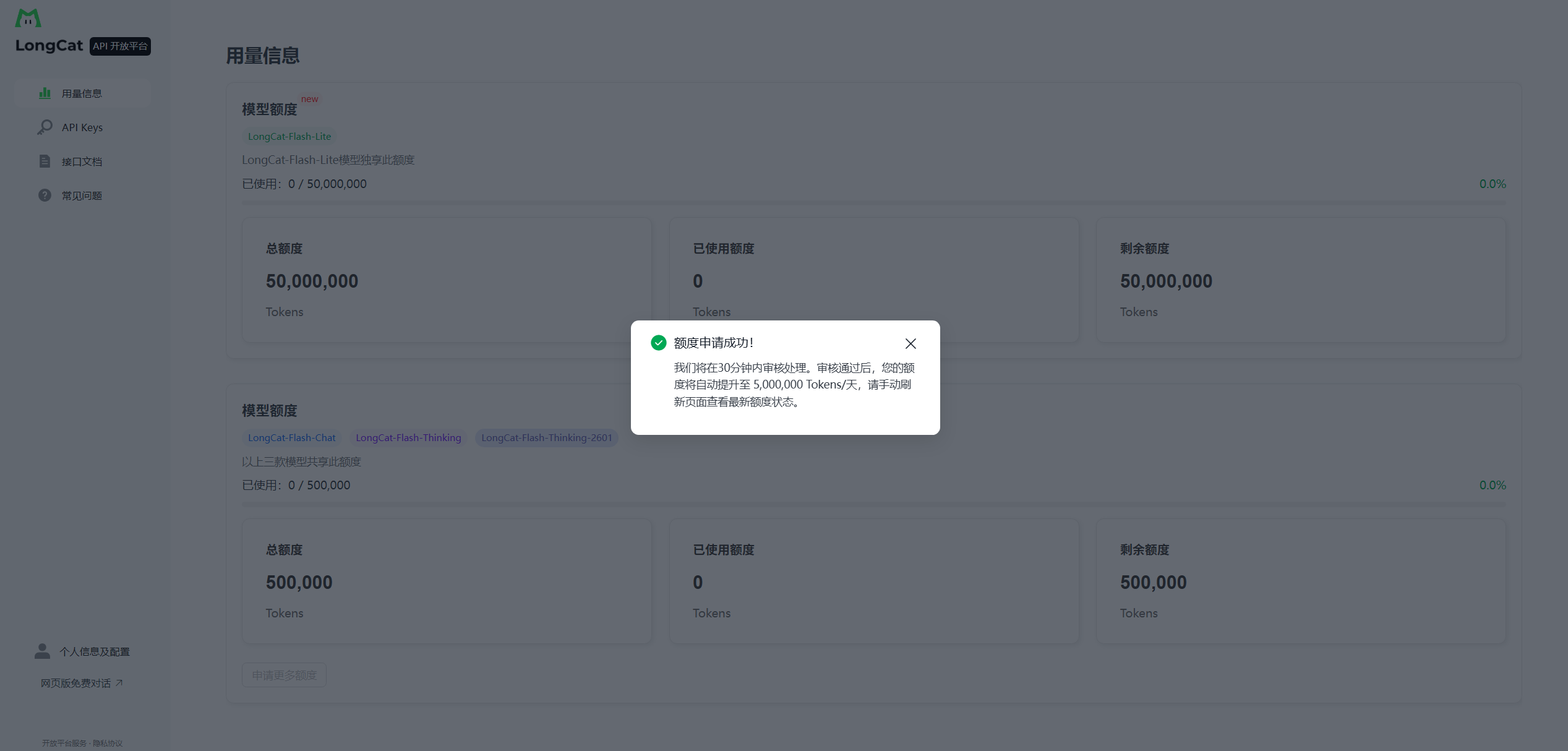Open the 网页版免费对话 link
The image size is (1568, 751).
[x=75, y=682]
